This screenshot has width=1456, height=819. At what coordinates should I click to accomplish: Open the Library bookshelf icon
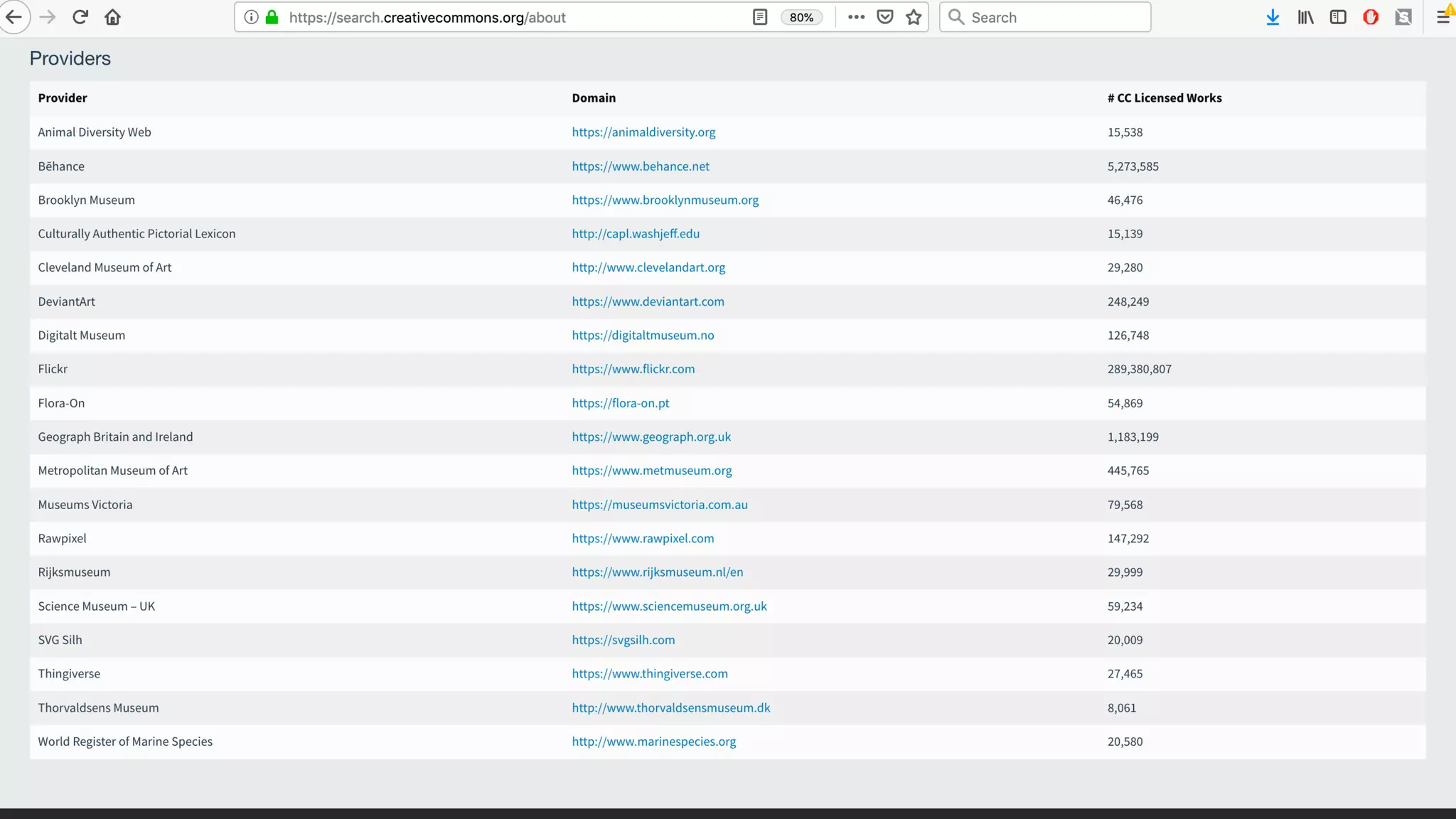[1305, 17]
